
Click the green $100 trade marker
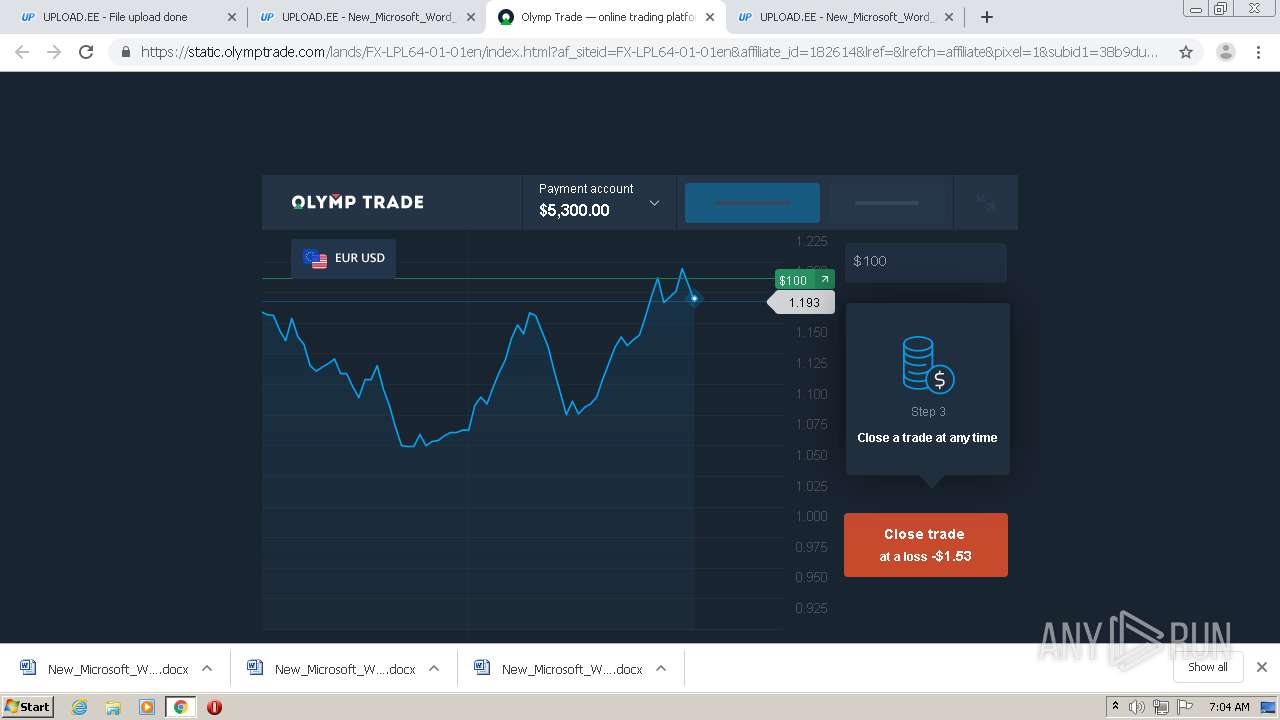pyautogui.click(x=804, y=280)
